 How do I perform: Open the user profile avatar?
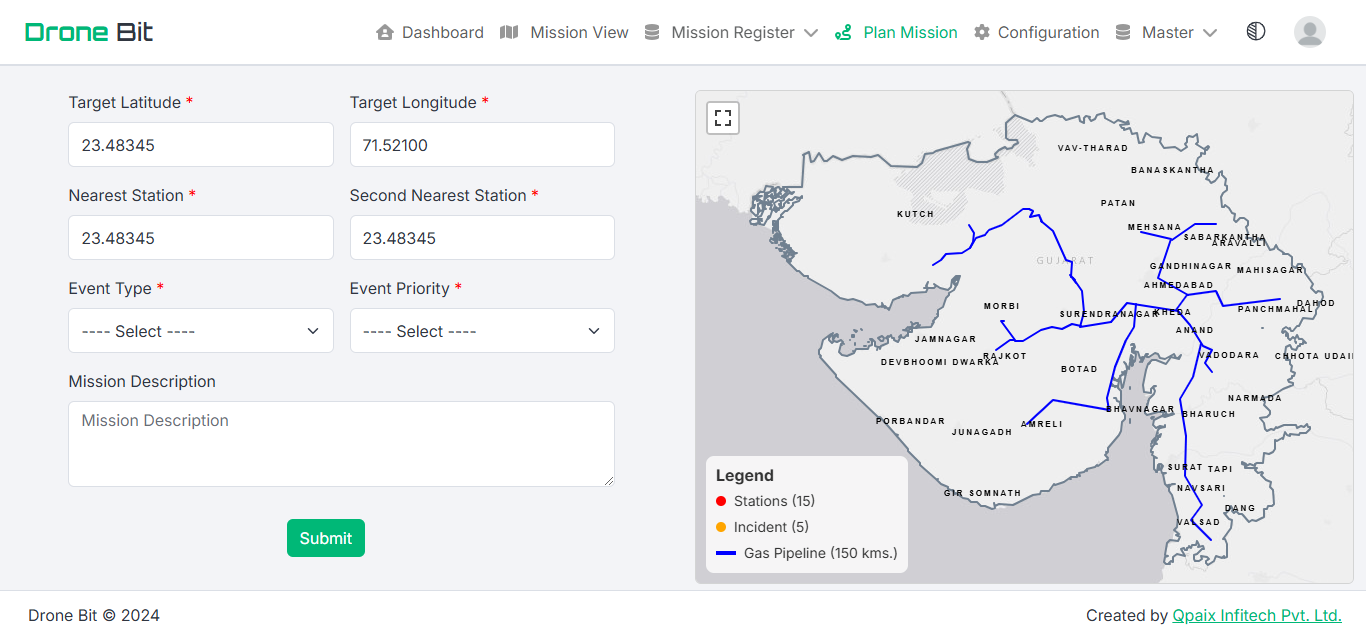click(x=1309, y=32)
